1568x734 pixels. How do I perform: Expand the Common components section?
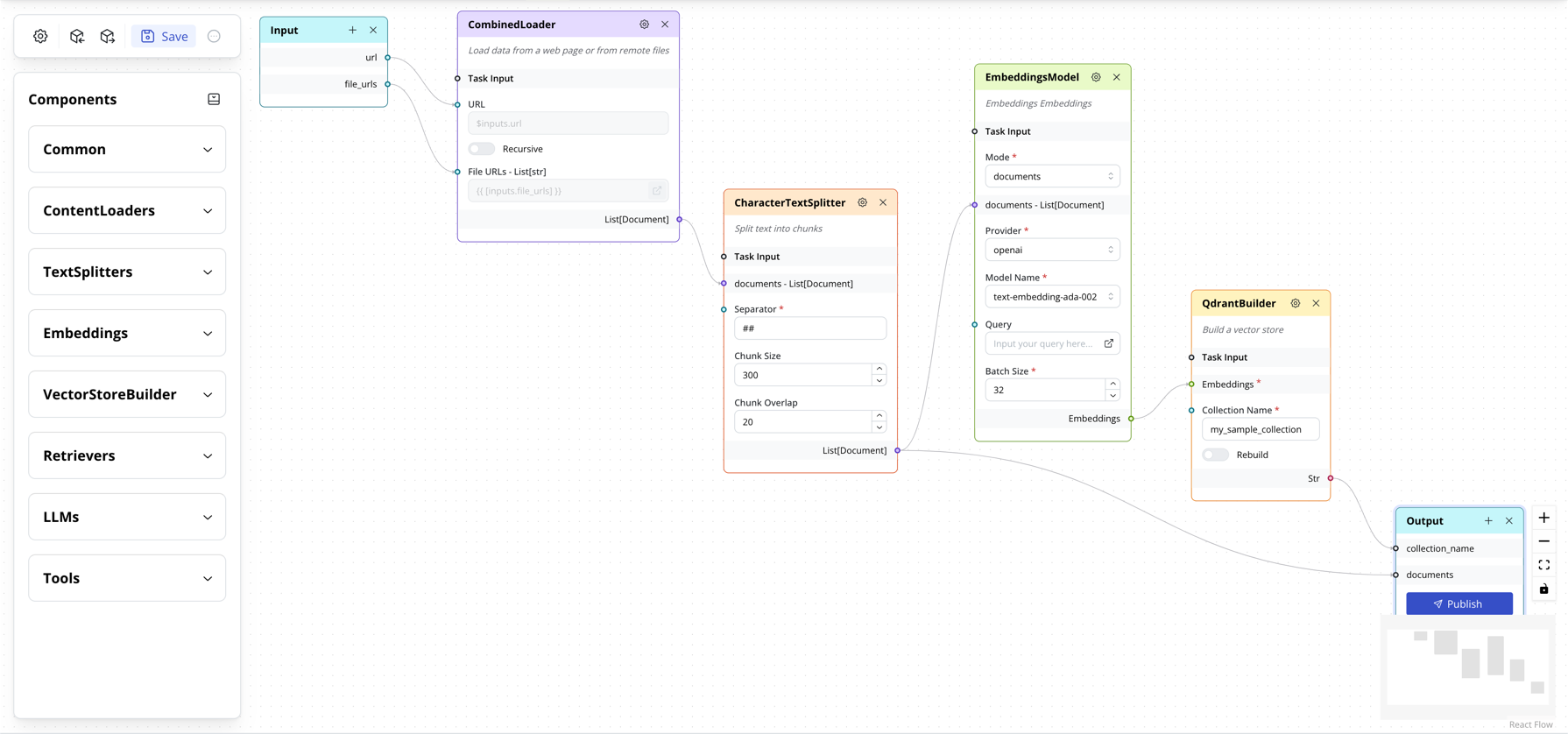point(127,149)
